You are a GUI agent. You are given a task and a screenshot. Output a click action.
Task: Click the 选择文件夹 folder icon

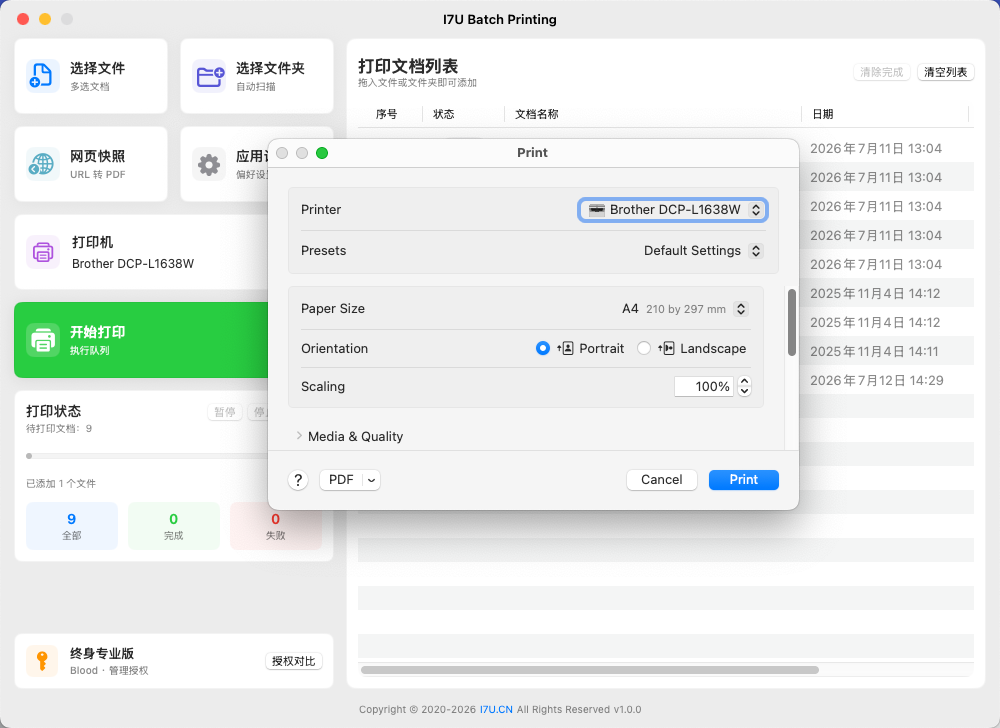pyautogui.click(x=209, y=76)
